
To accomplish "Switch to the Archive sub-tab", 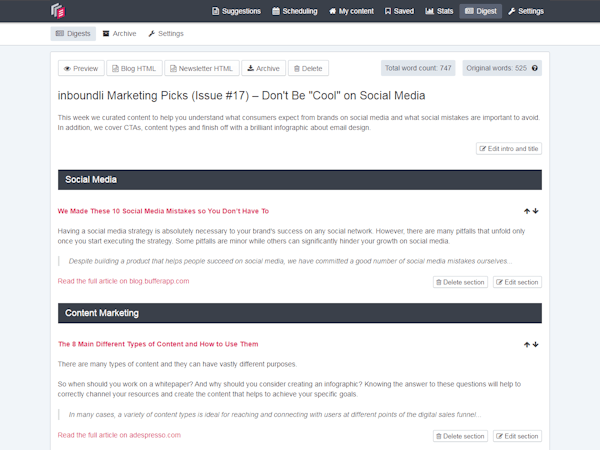I will 119,33.
